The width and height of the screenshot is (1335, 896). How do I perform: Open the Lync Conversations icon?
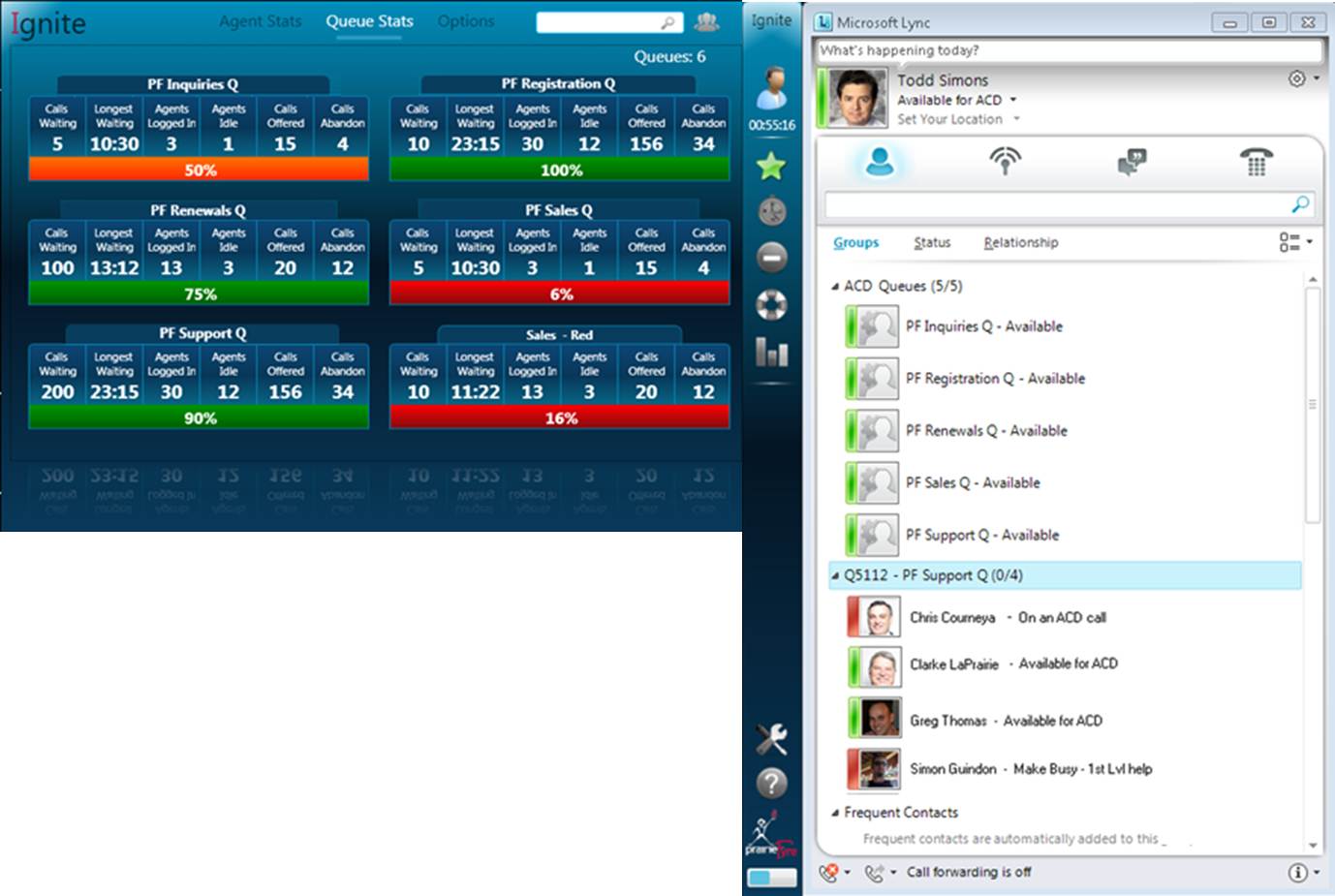(1132, 162)
